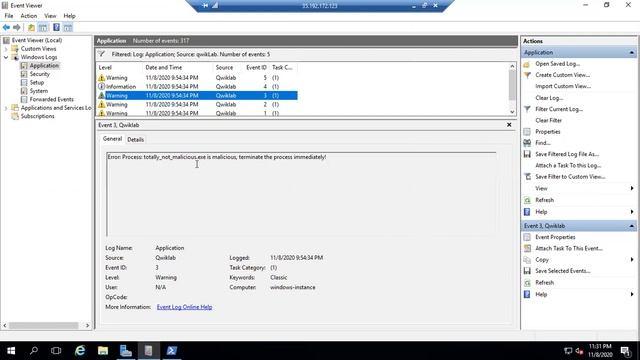
Task: Click the Filter Current Log funnel icon
Action: (527, 109)
